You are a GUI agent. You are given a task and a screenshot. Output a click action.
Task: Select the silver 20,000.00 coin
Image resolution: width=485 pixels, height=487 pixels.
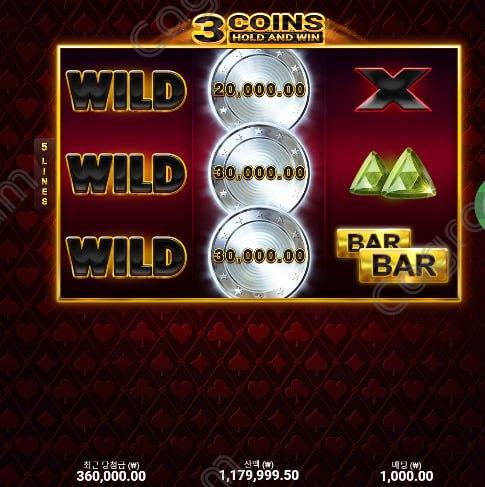tap(260, 89)
